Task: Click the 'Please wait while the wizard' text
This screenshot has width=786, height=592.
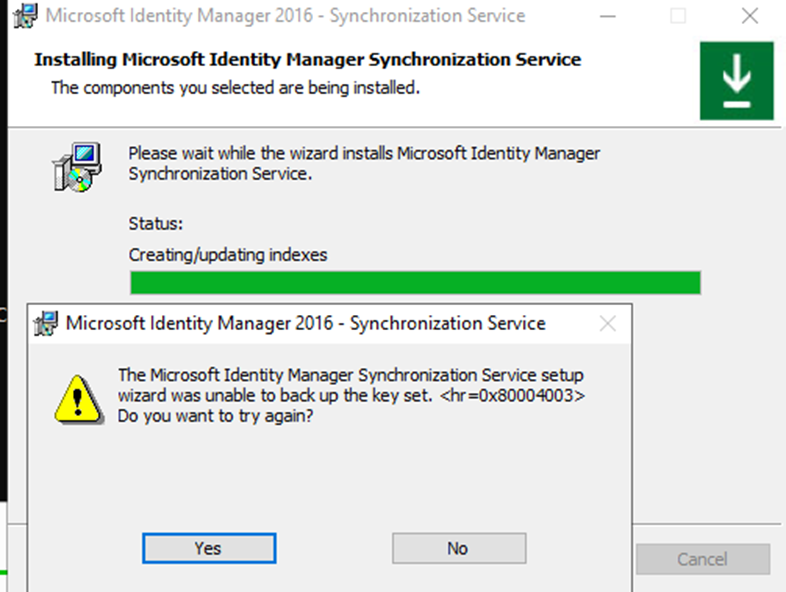Action: click(364, 163)
